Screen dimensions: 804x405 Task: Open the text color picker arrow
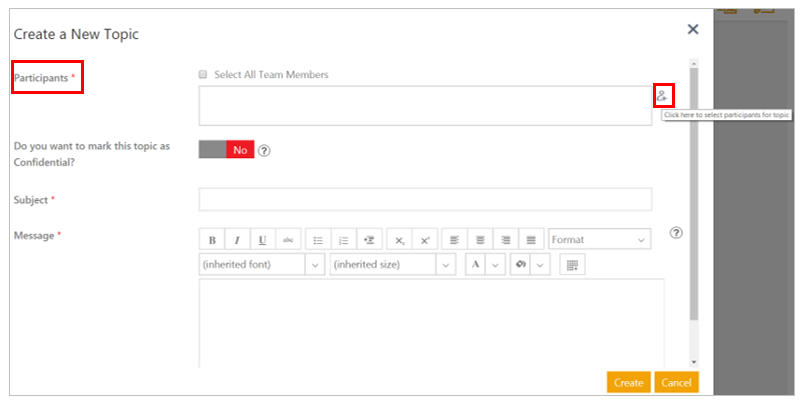pos(494,265)
